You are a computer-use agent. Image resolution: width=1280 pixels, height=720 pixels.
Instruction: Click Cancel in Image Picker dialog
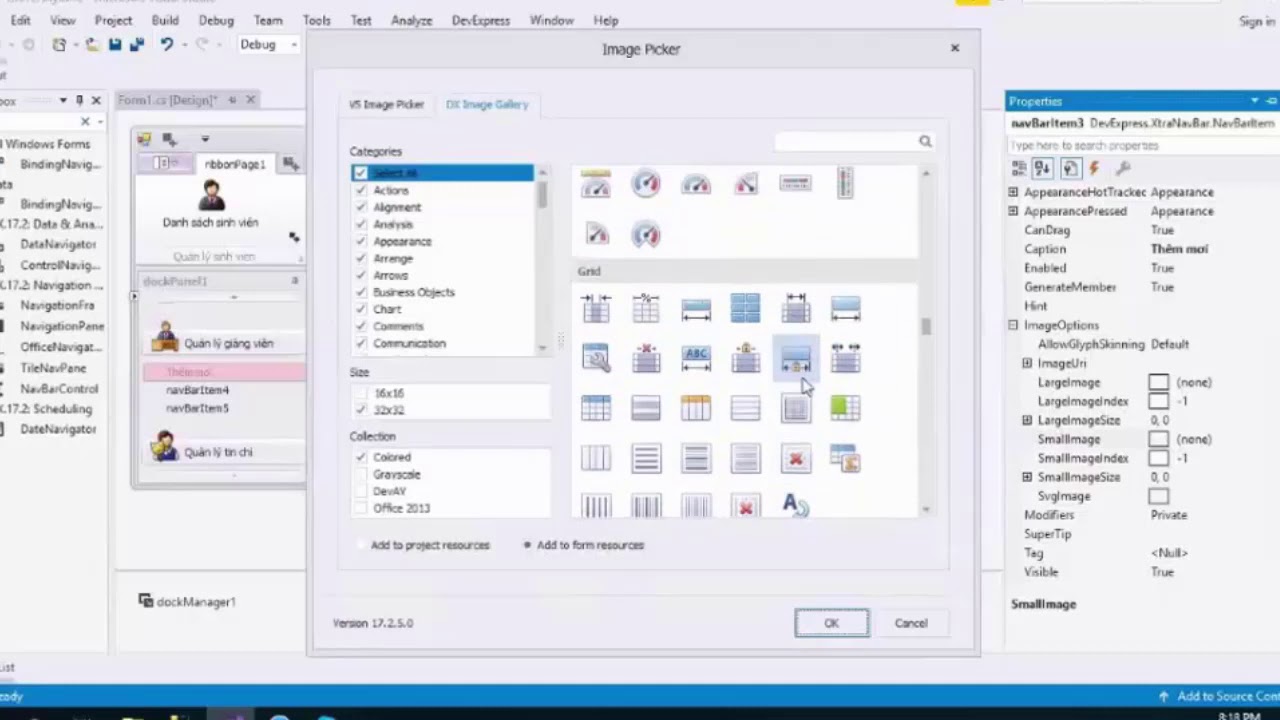[911, 623]
